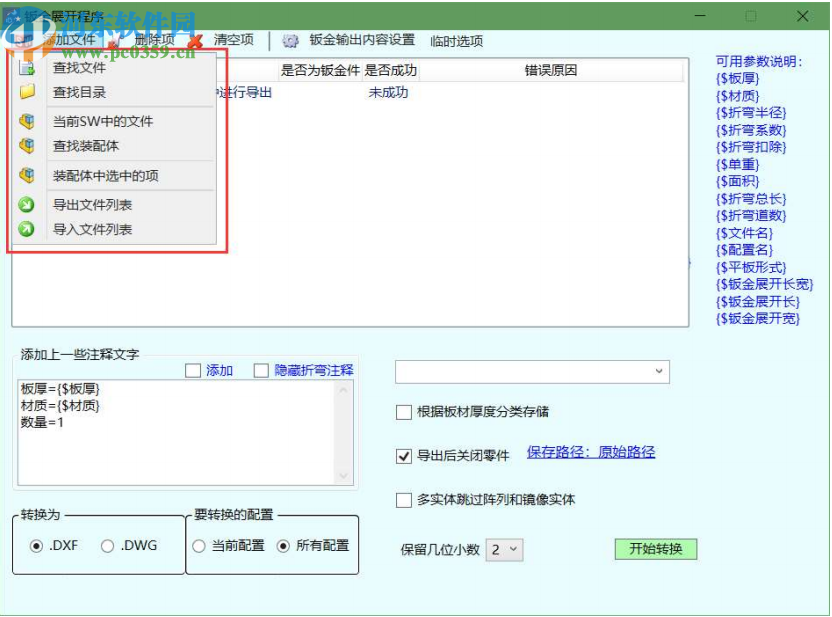832x617 pixels.
Task: Click the red X 清空项 icon
Action: tap(196, 40)
